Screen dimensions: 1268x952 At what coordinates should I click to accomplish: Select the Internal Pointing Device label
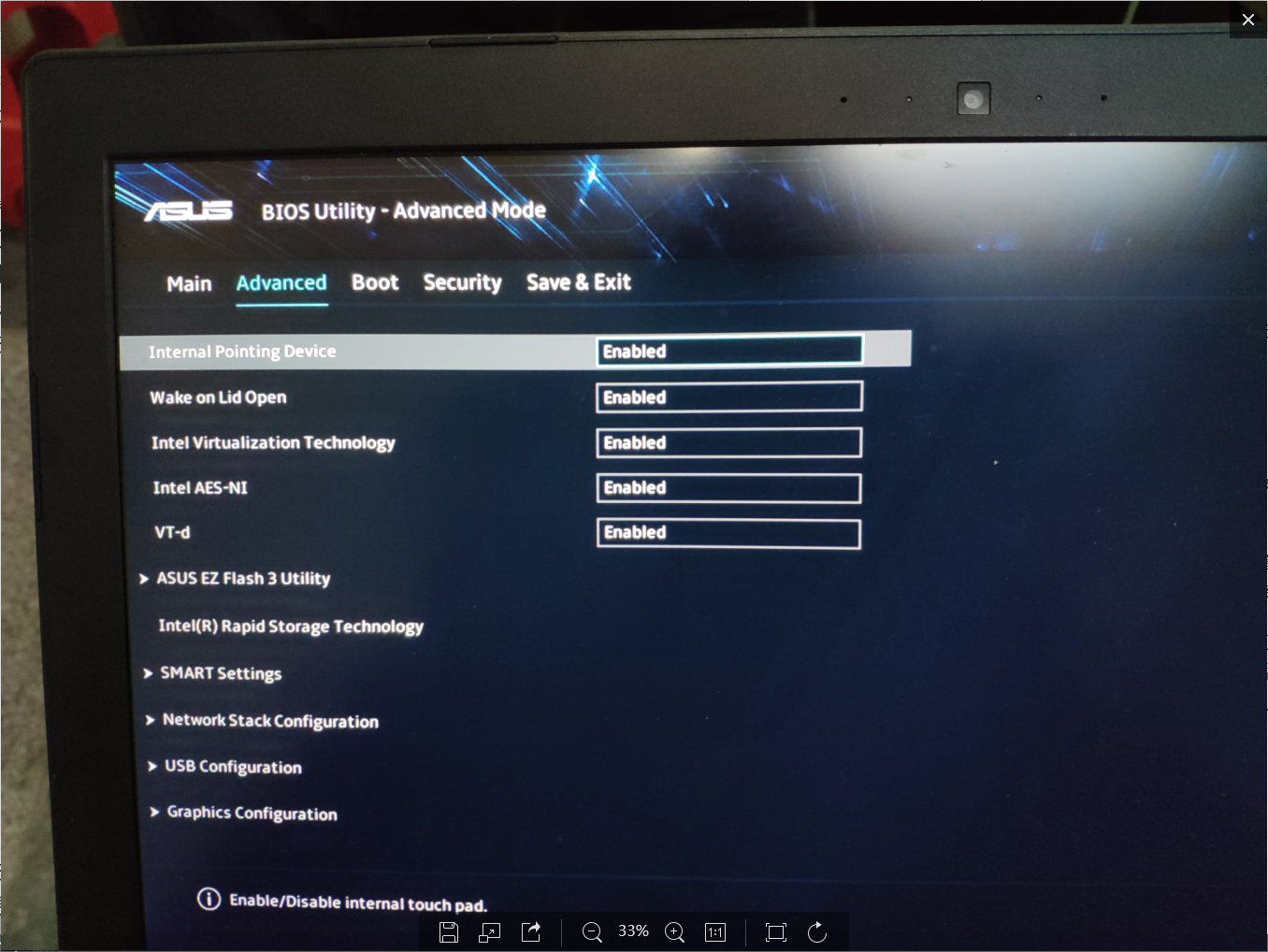[242, 352]
